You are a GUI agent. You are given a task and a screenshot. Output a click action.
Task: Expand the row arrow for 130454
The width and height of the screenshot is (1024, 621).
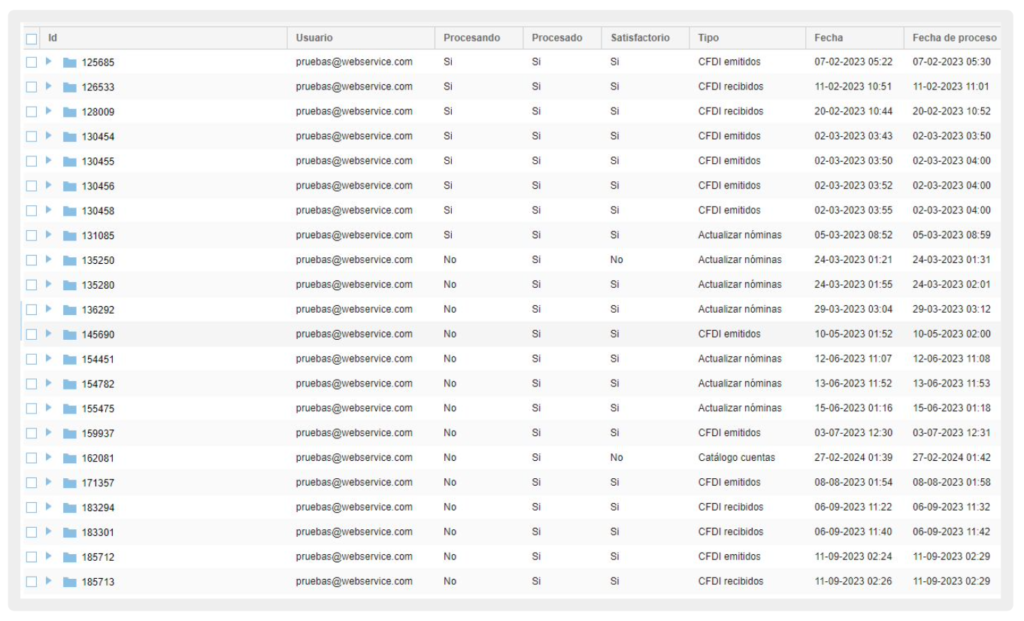click(x=48, y=136)
